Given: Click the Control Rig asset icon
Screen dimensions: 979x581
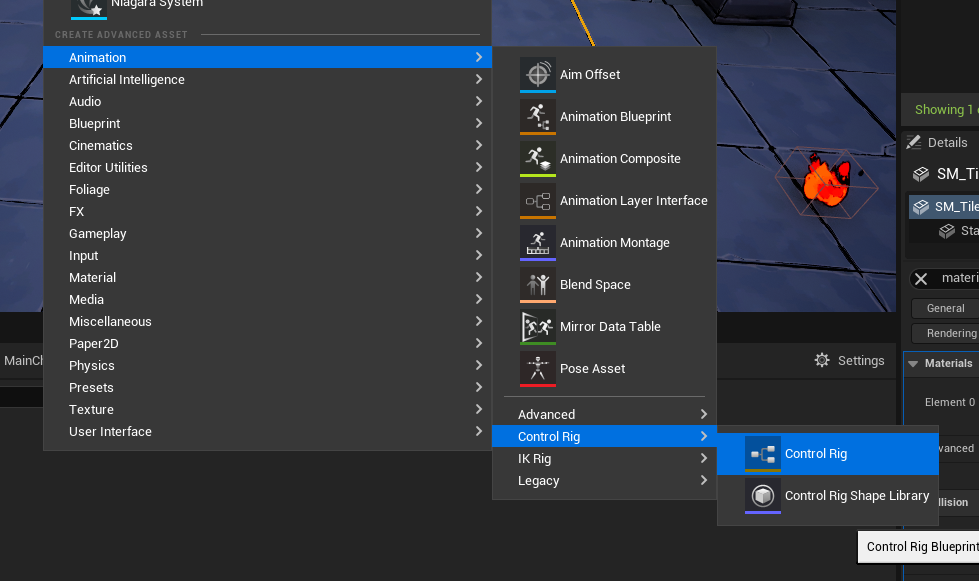Looking at the screenshot, I should [762, 454].
